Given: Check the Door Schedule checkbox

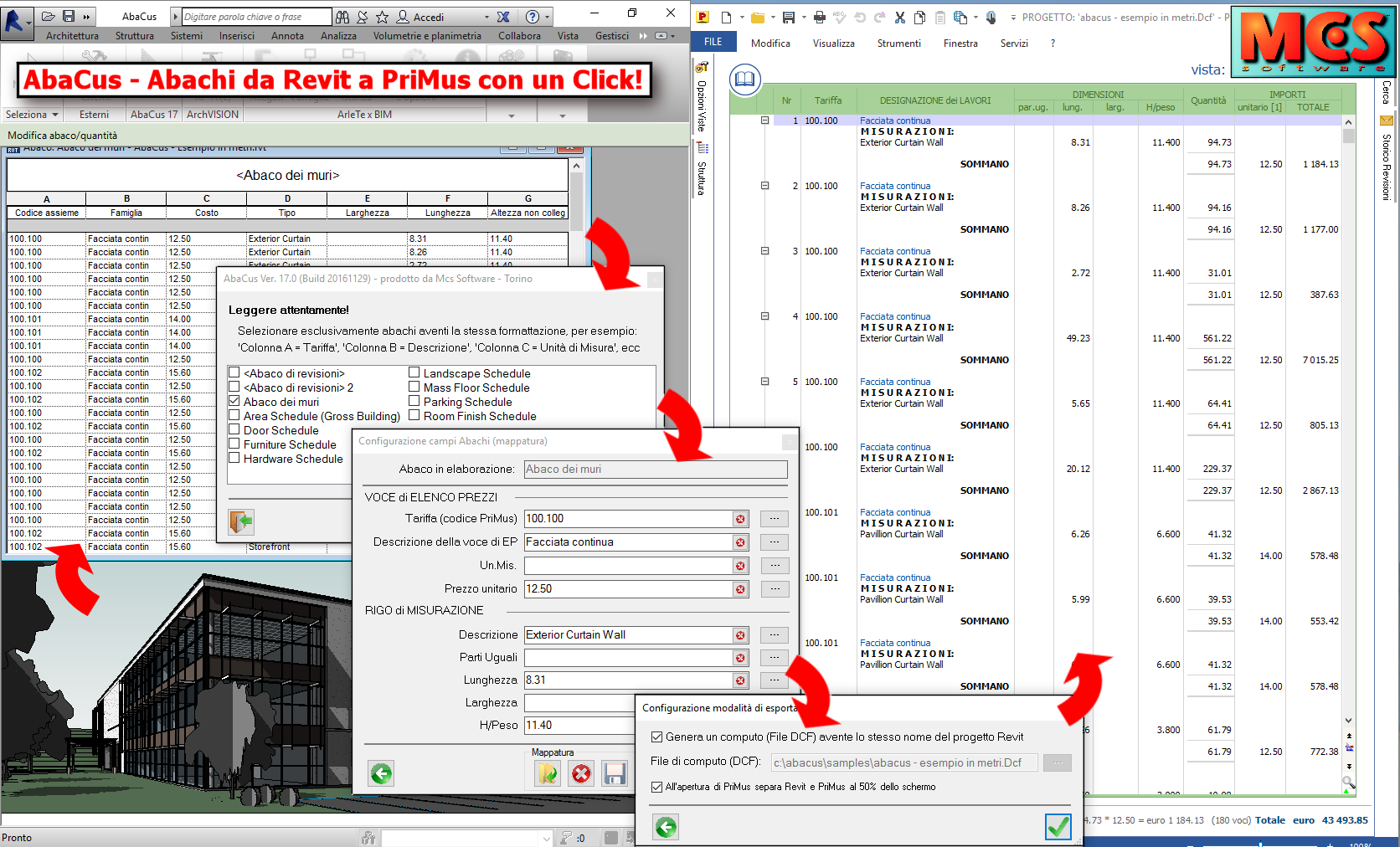Looking at the screenshot, I should 234,430.
